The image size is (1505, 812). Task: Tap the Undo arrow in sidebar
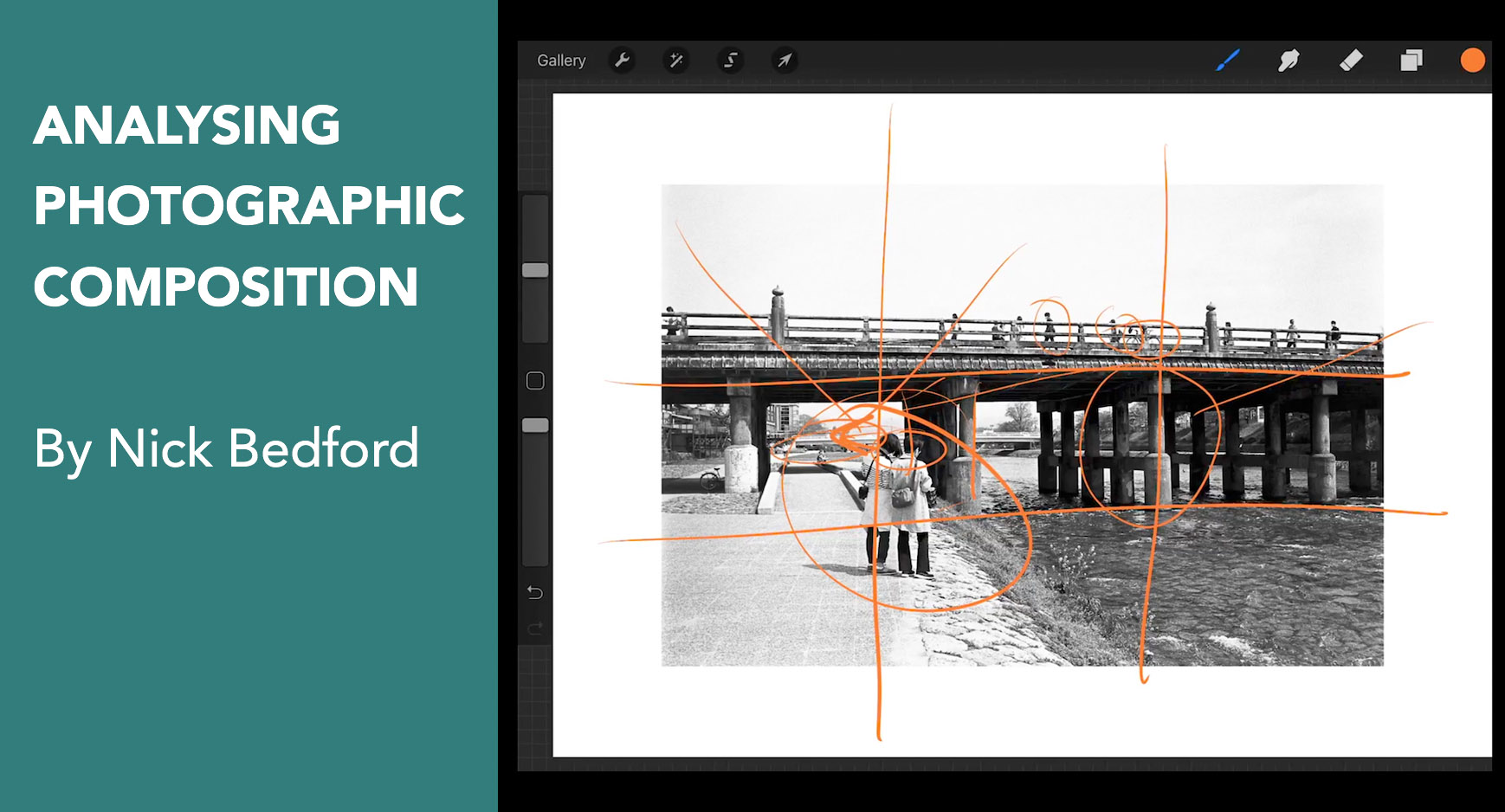coord(535,592)
